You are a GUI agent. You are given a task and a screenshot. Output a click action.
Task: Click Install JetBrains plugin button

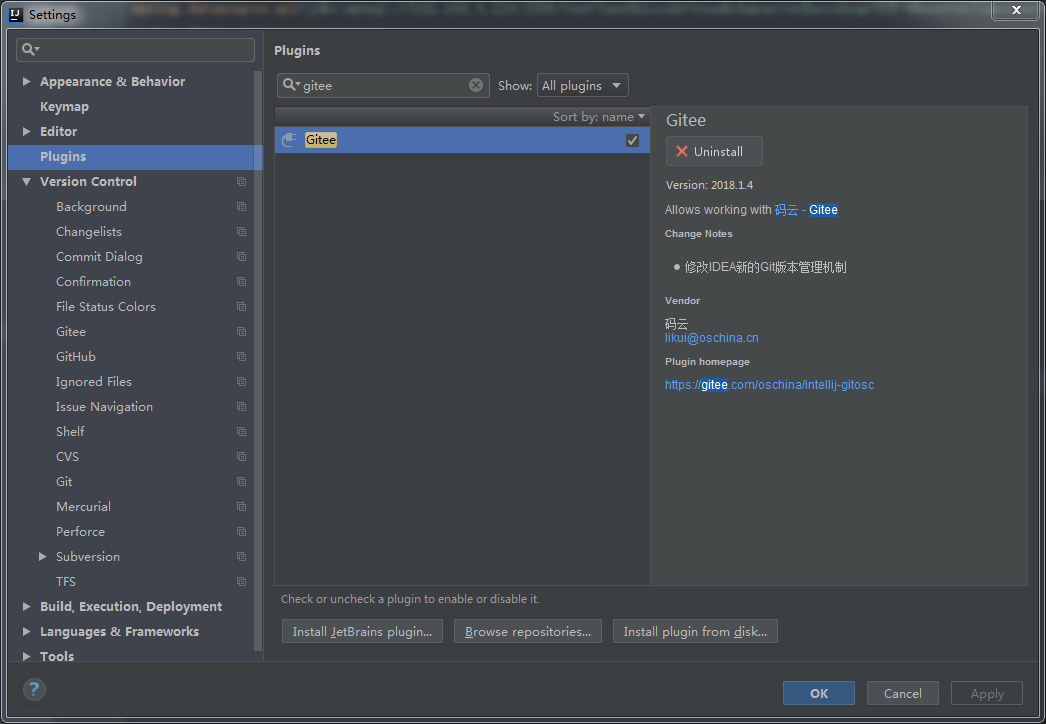(x=362, y=631)
